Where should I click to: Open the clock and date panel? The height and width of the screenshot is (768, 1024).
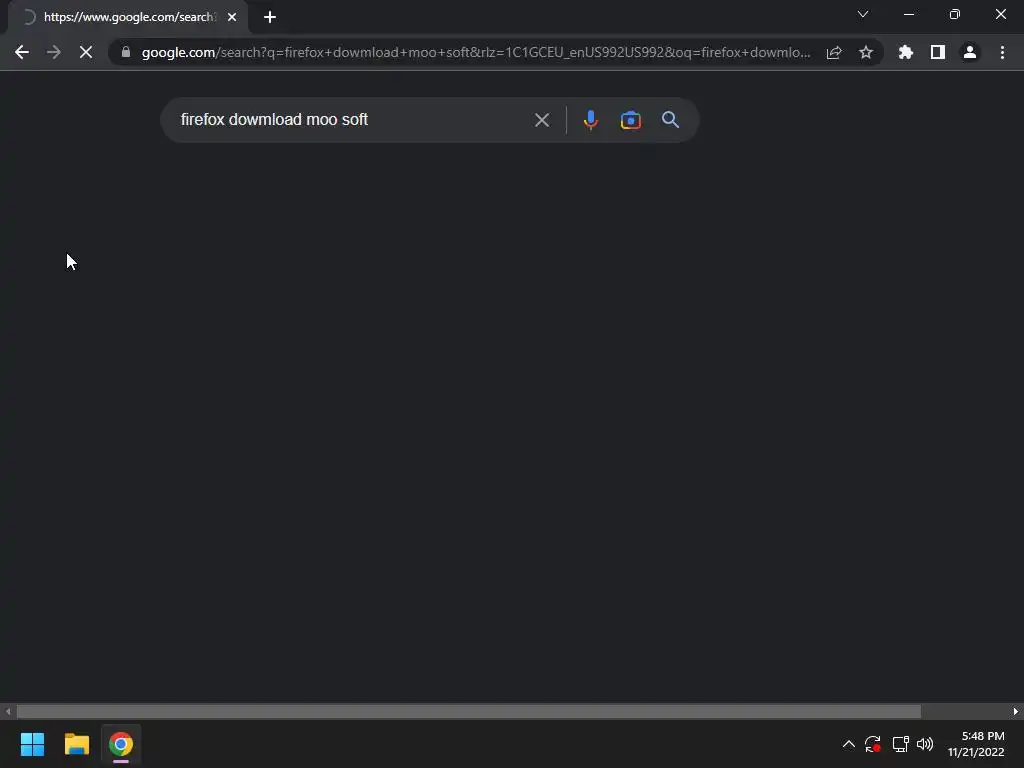(977, 744)
